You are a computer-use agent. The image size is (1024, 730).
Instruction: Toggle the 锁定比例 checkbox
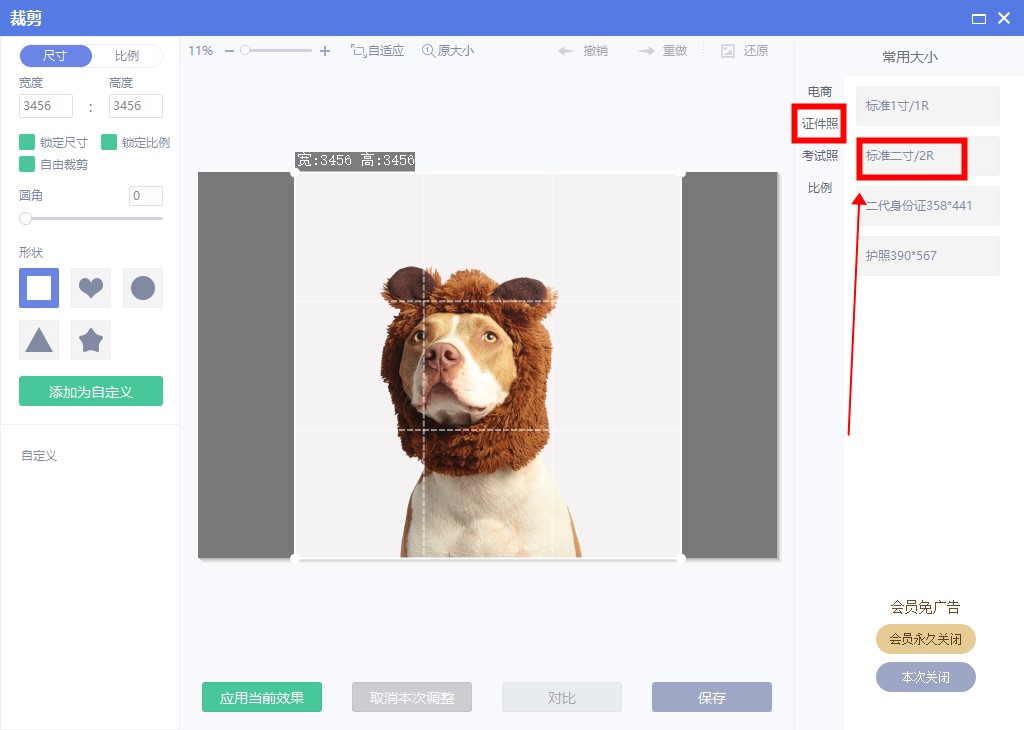click(x=109, y=142)
